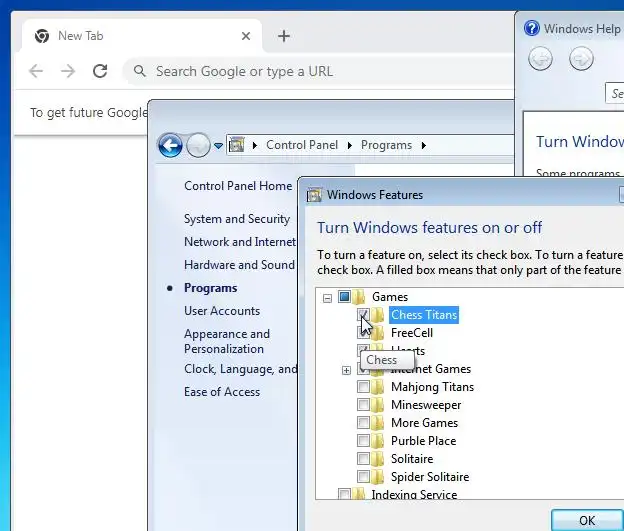Select Minesweeper label in the list
The image size is (624, 531).
tap(426, 405)
